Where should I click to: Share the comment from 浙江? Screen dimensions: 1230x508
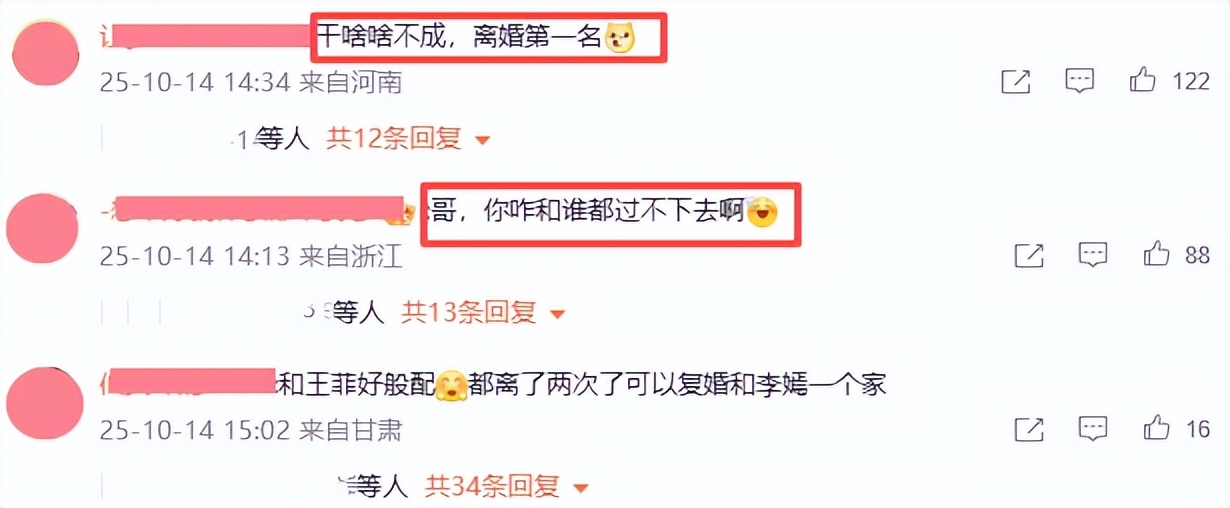1029,256
